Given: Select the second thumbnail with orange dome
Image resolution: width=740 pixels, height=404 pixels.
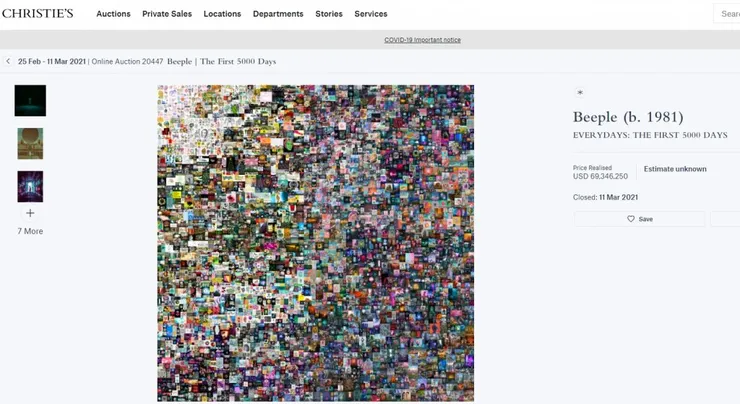Looking at the screenshot, I should [30, 143].
